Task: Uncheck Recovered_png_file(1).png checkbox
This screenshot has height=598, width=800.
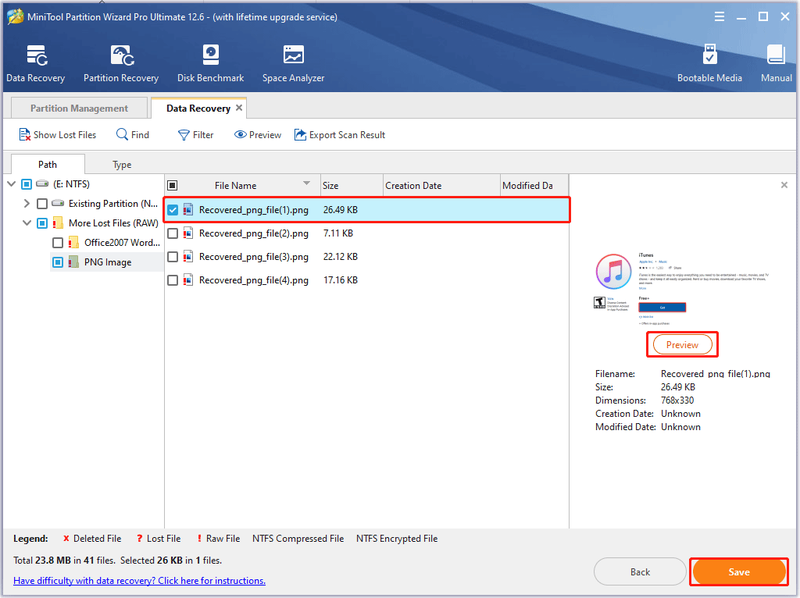Action: [x=172, y=210]
